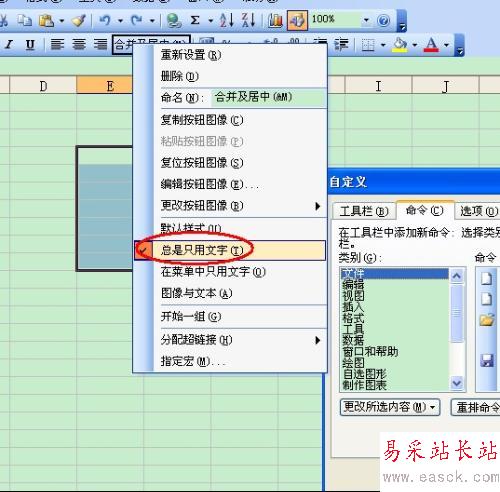Choose 指定宏 menu item
The height and width of the screenshot is (492, 500).
pyautogui.click(x=230, y=361)
